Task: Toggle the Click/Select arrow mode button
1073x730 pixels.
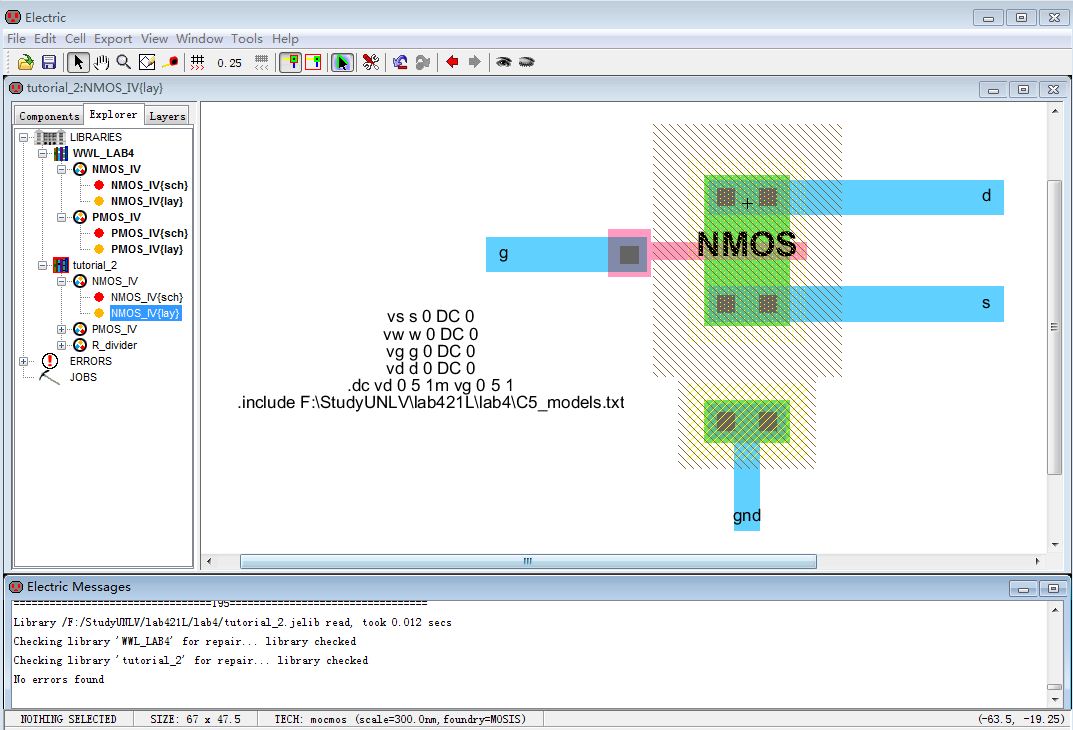Action: click(79, 62)
